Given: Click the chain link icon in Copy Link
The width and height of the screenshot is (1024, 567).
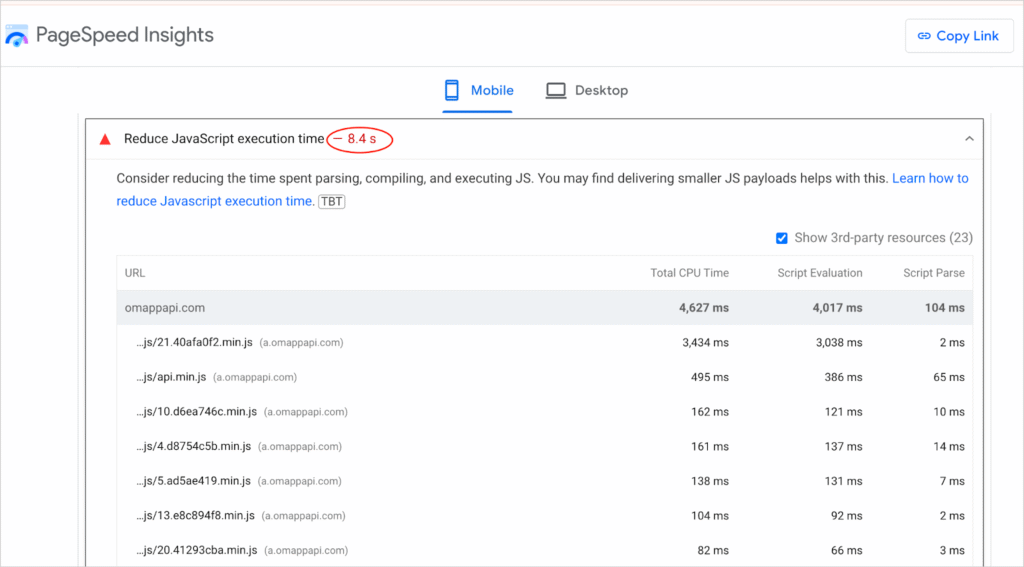Looking at the screenshot, I should [x=924, y=36].
